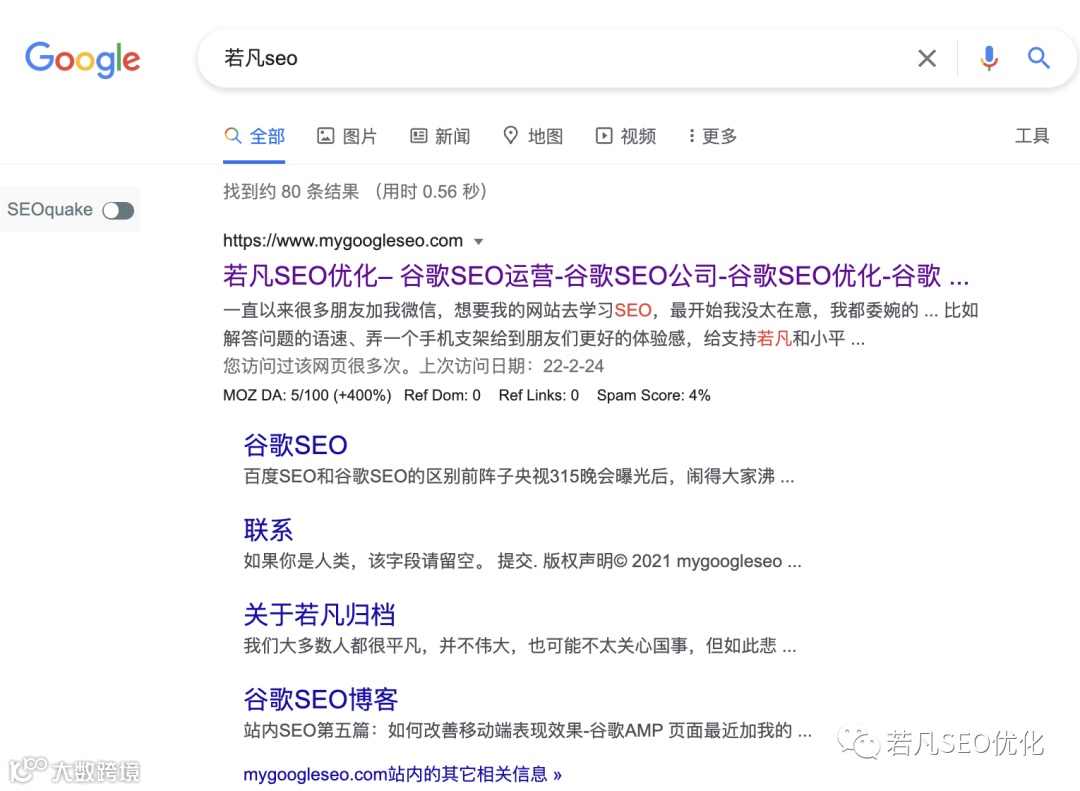Viewport: 1080px width, 791px height.
Task: Switch to the 视频 tab
Action: pos(625,136)
